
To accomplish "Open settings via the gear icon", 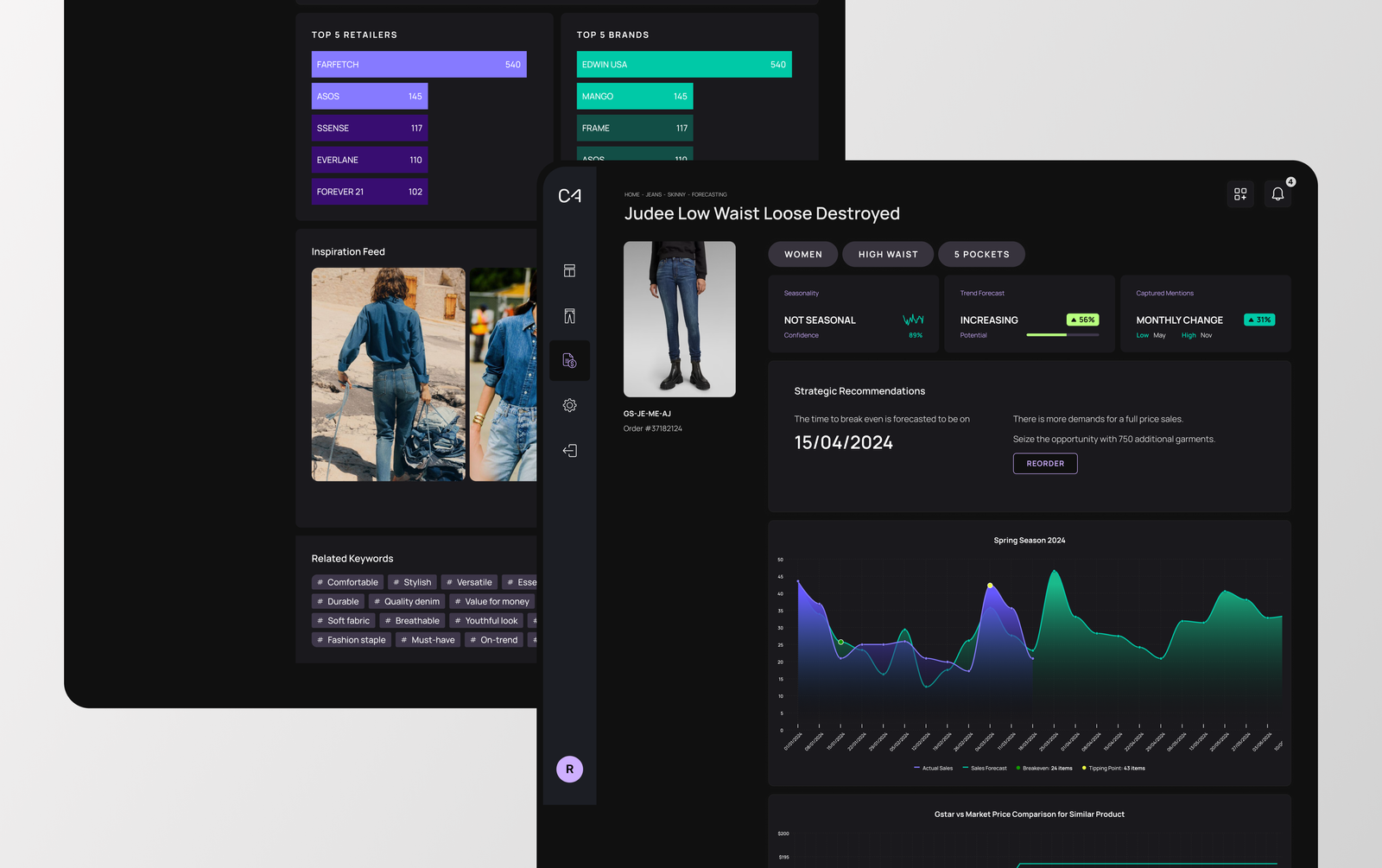I will [569, 406].
